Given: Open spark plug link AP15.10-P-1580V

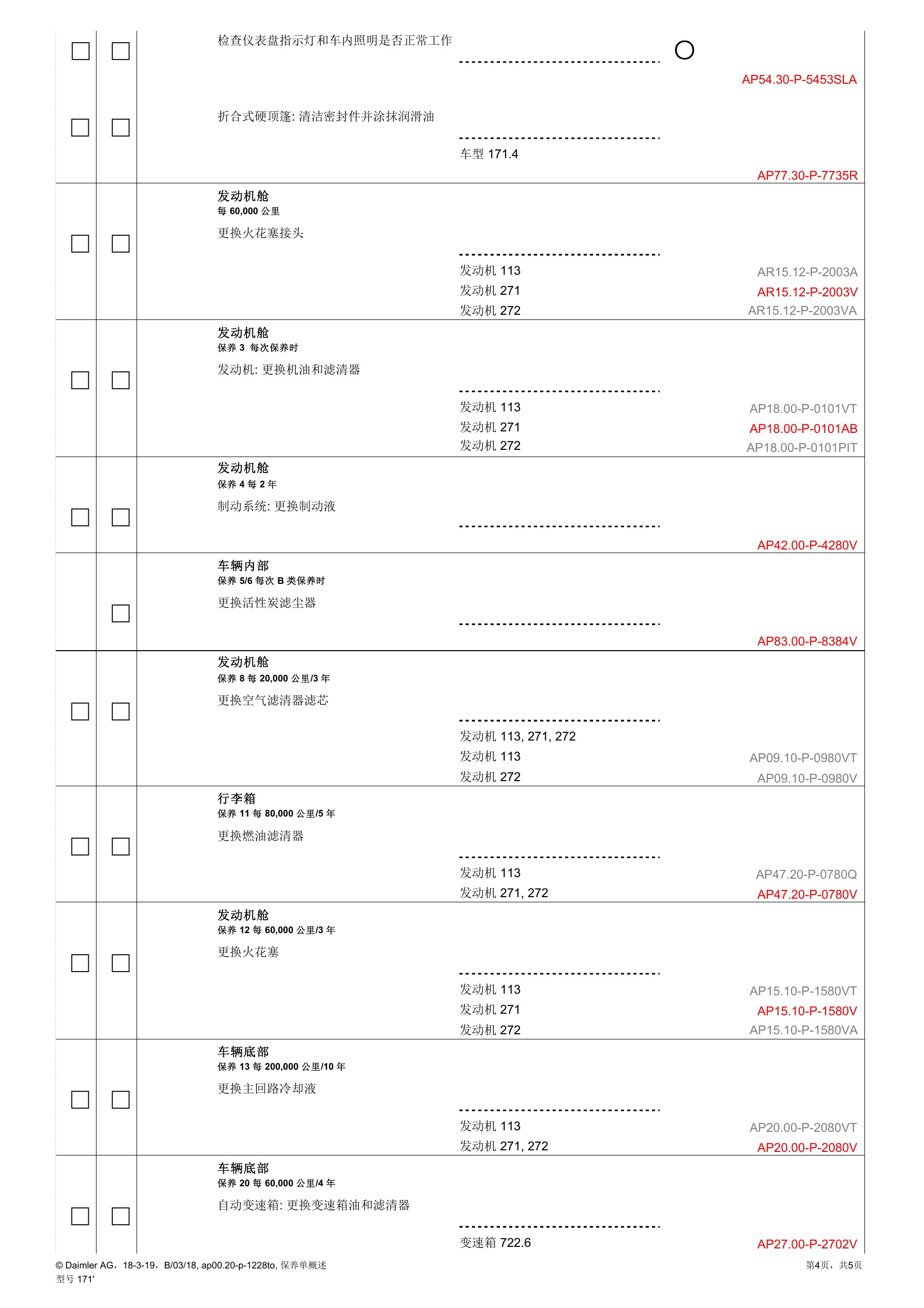Looking at the screenshot, I should click(807, 1011).
